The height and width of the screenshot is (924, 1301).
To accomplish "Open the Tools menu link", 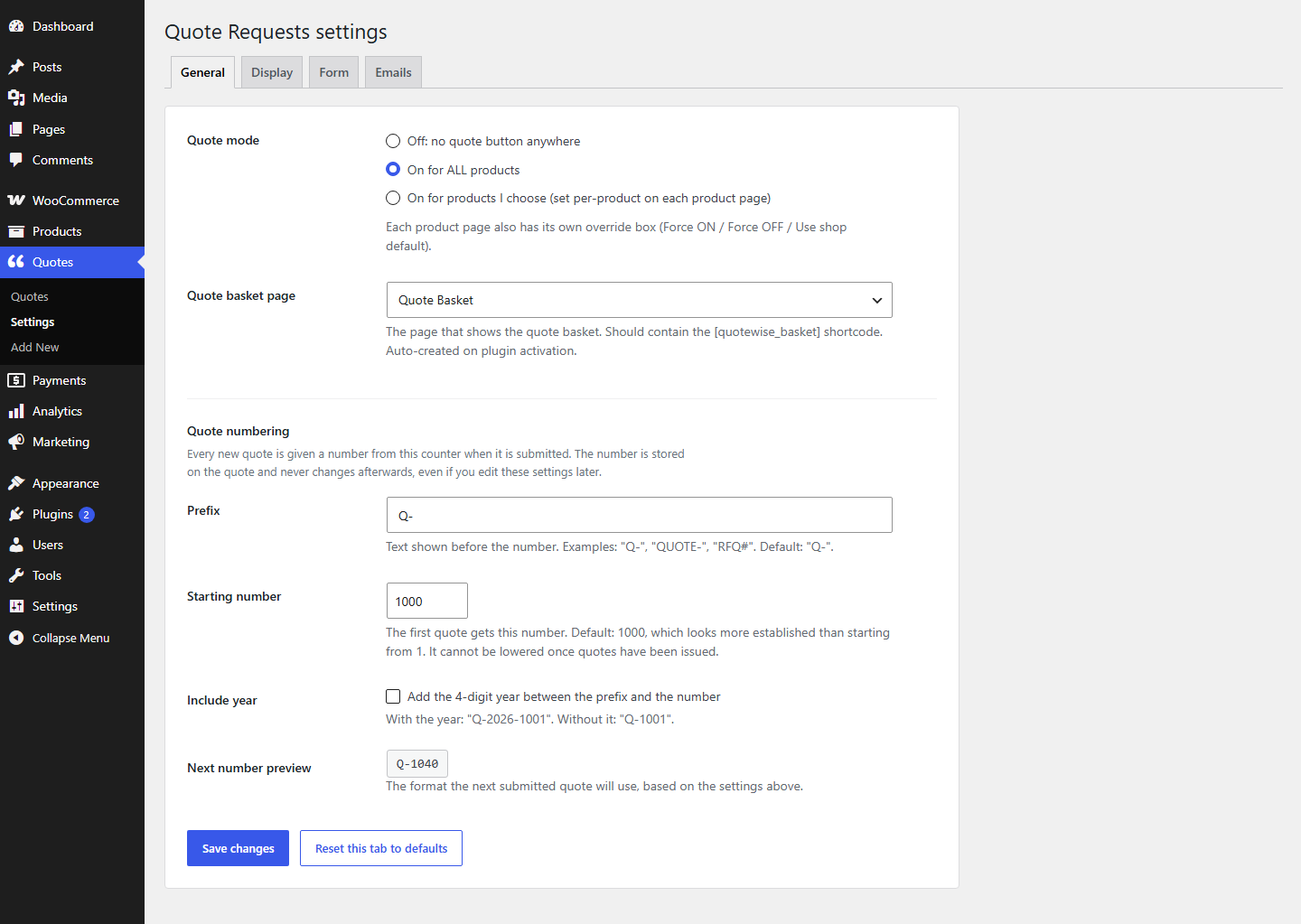I will point(47,575).
